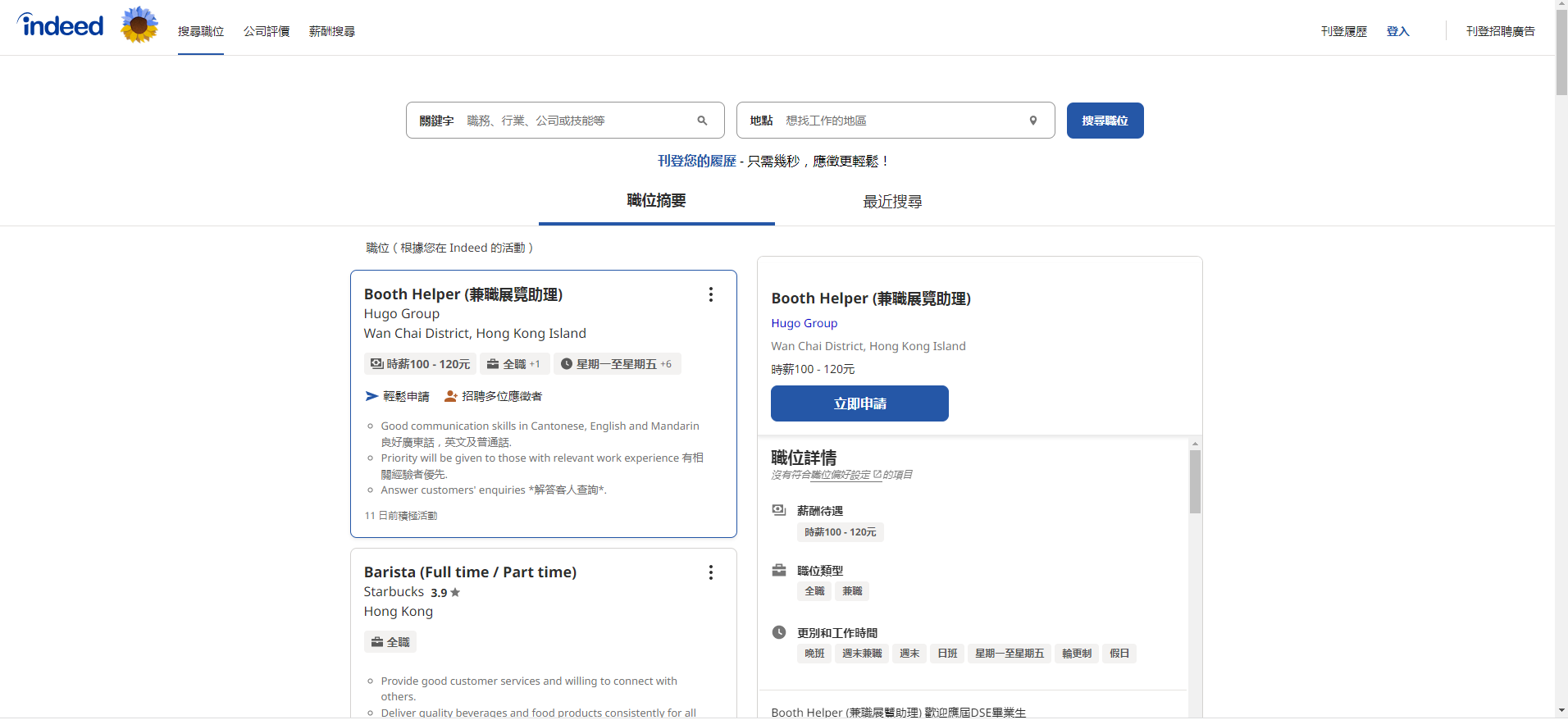1568x720 pixels.
Task: Click the 登入 sign-in link
Action: pos(1397,31)
